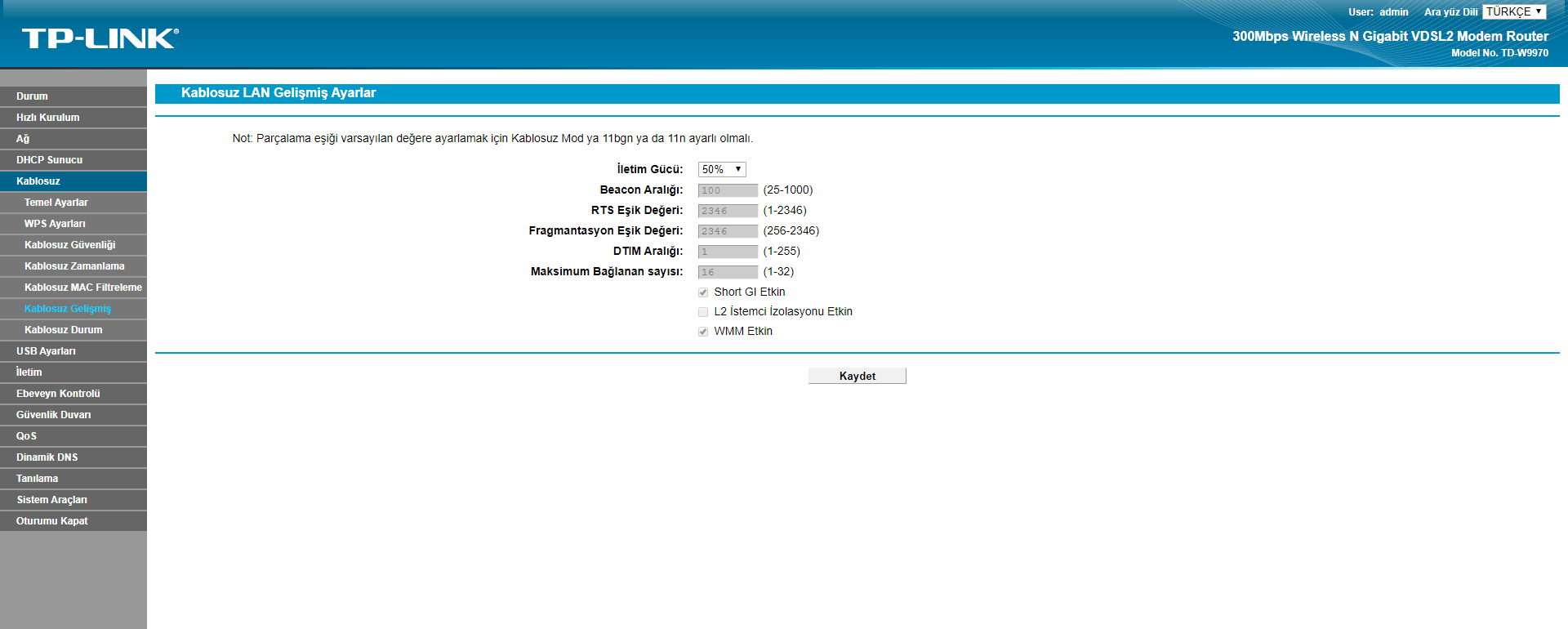Open the İletim menu item

[73, 372]
